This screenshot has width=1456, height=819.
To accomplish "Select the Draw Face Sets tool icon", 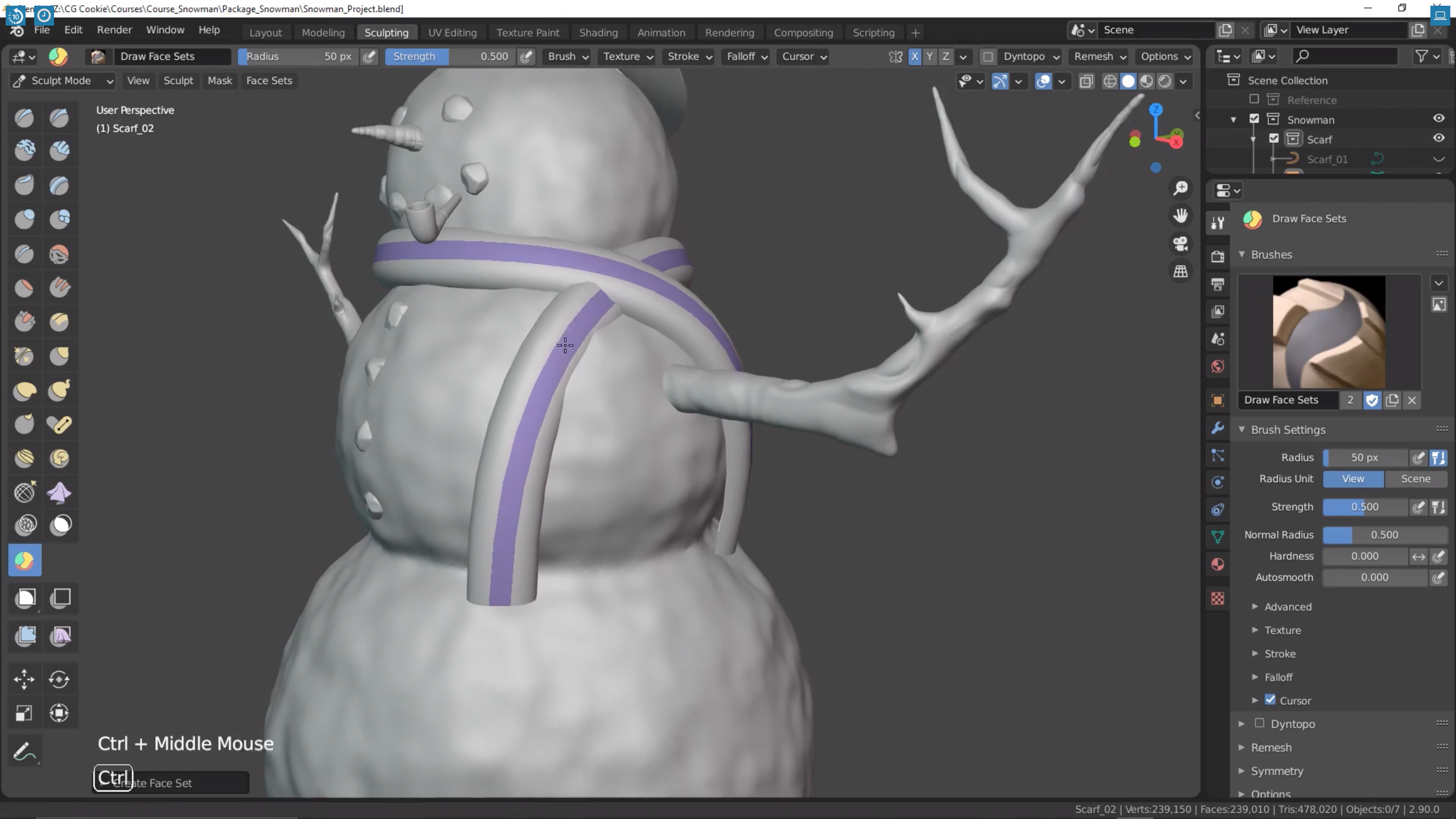I will tap(24, 561).
